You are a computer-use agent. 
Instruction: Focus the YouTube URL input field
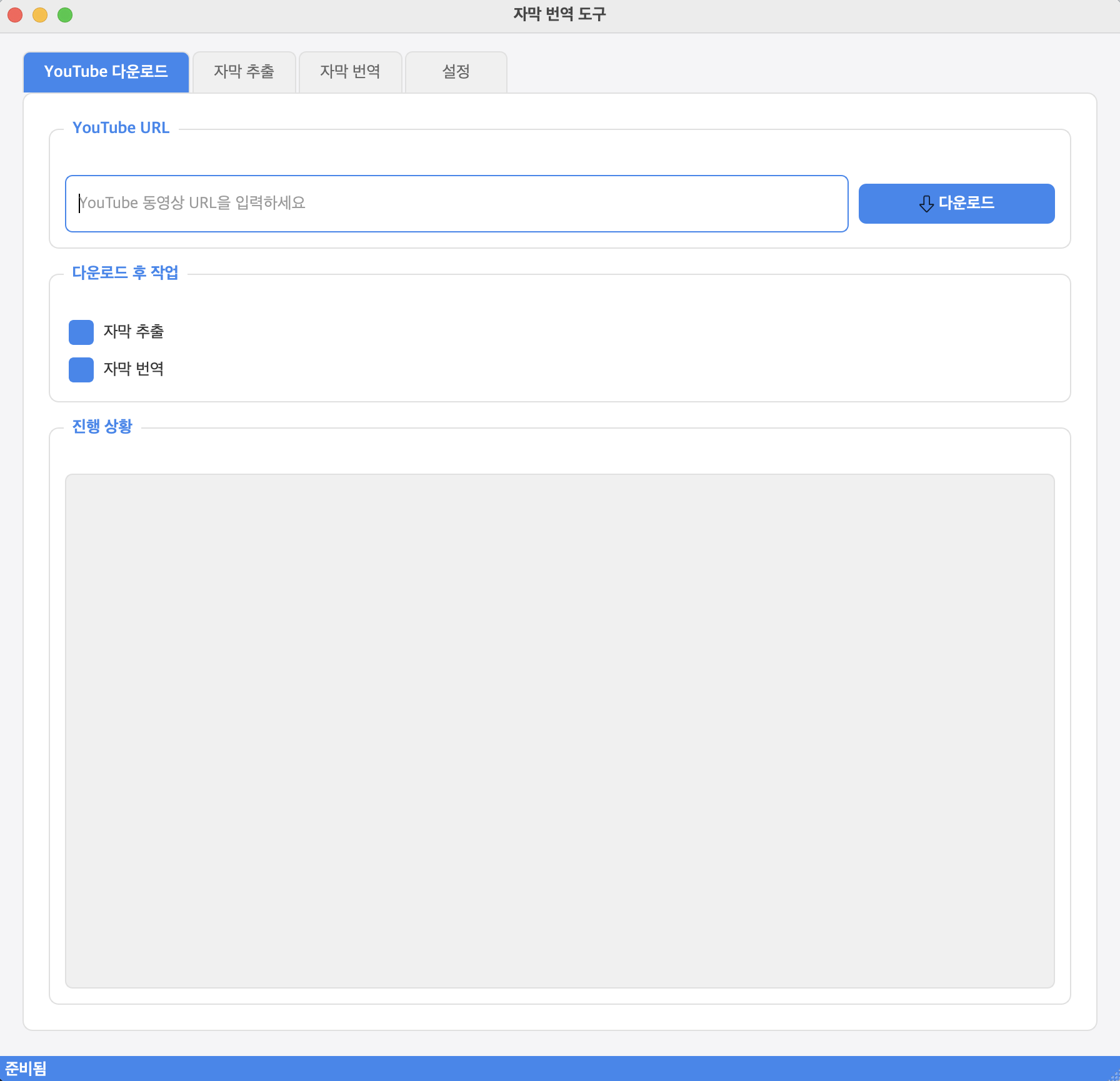pos(457,204)
